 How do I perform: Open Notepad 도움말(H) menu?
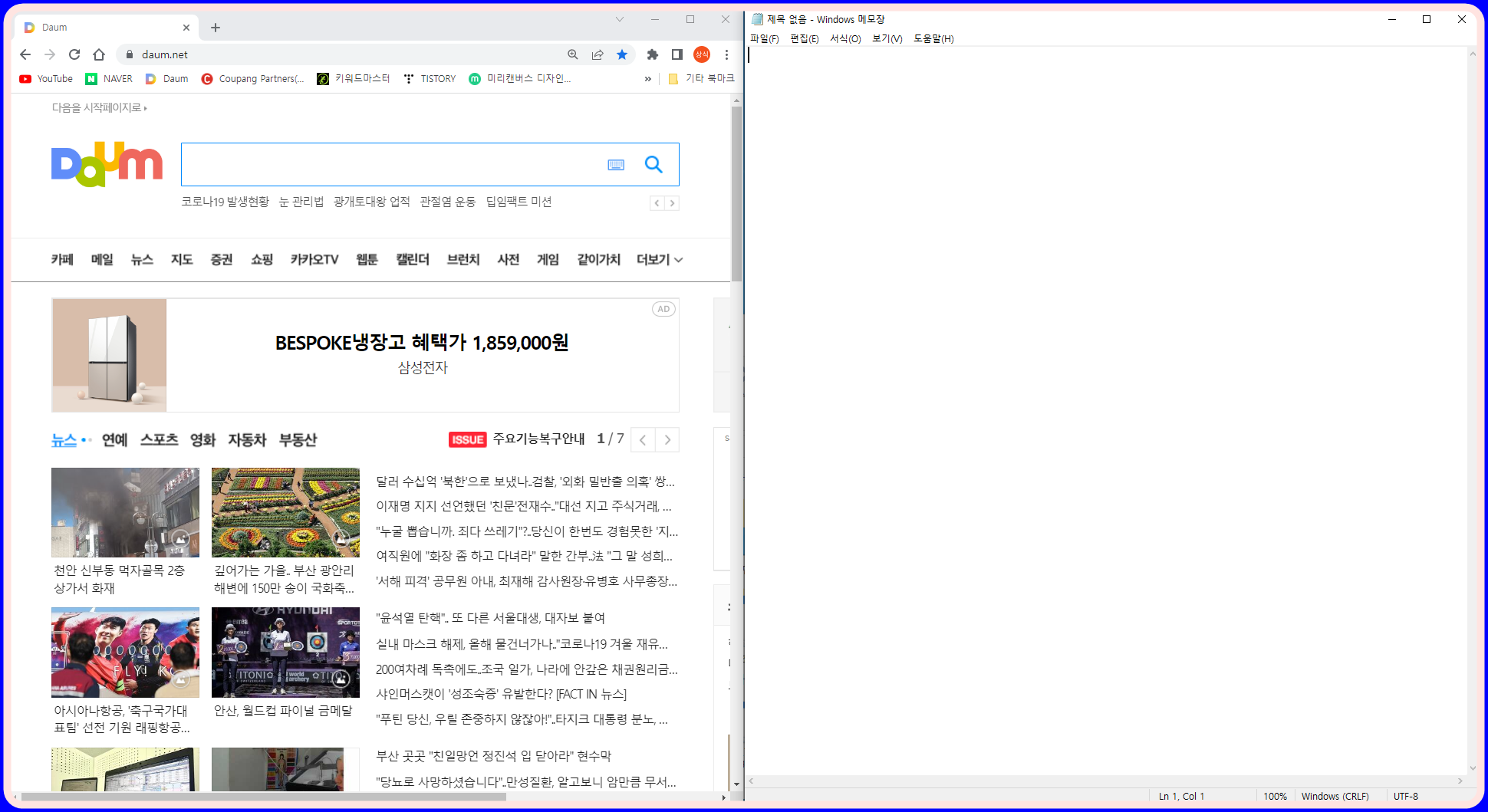[933, 38]
